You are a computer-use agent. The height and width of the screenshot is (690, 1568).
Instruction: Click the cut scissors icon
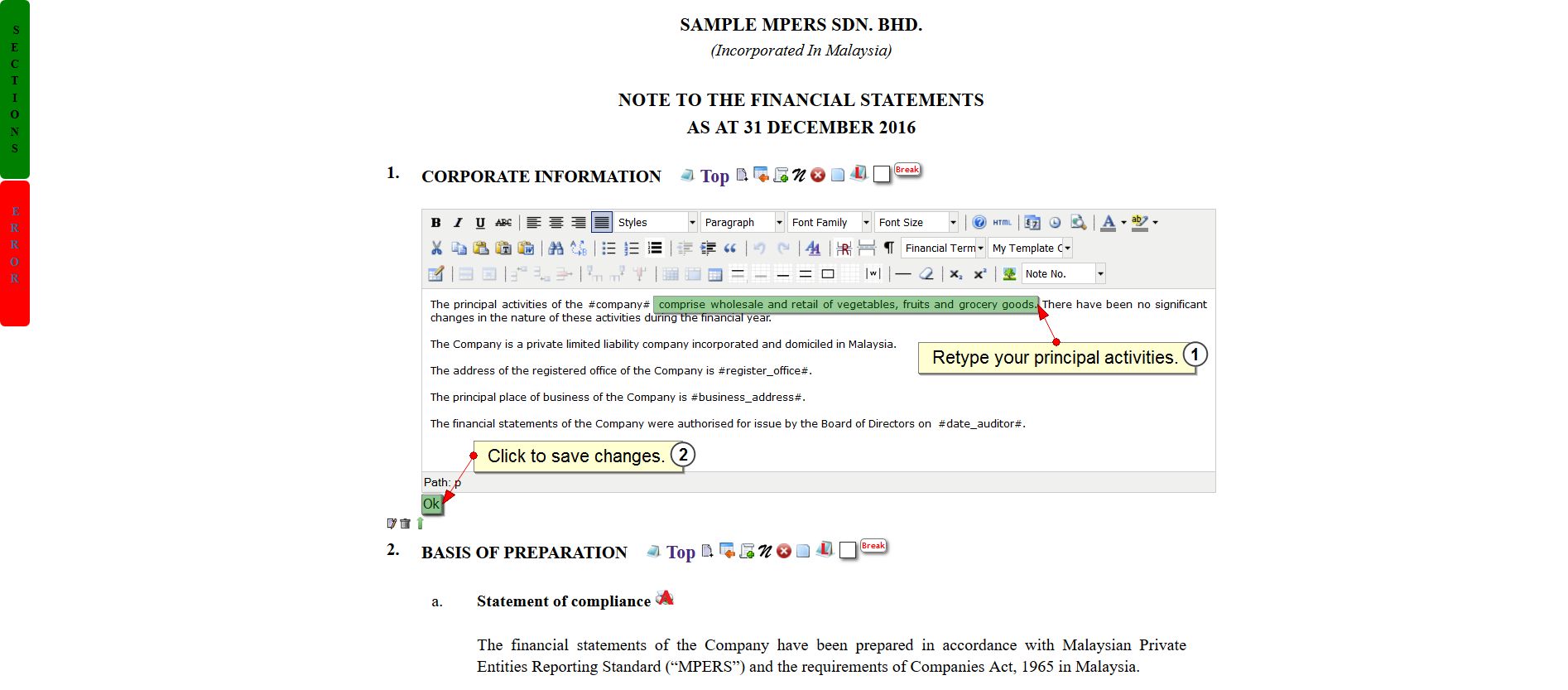(x=436, y=248)
